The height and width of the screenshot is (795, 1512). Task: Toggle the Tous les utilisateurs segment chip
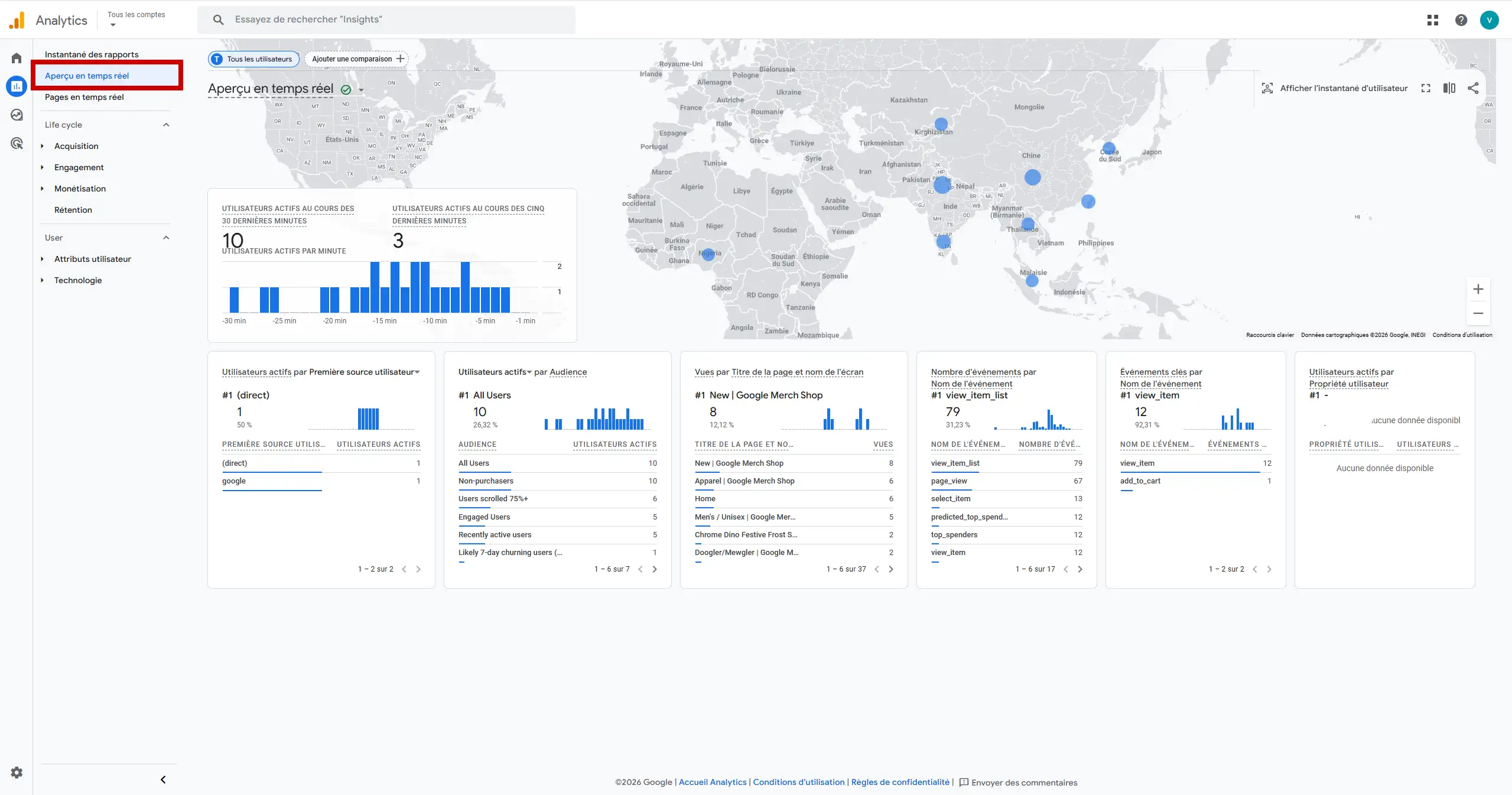pyautogui.click(x=253, y=59)
